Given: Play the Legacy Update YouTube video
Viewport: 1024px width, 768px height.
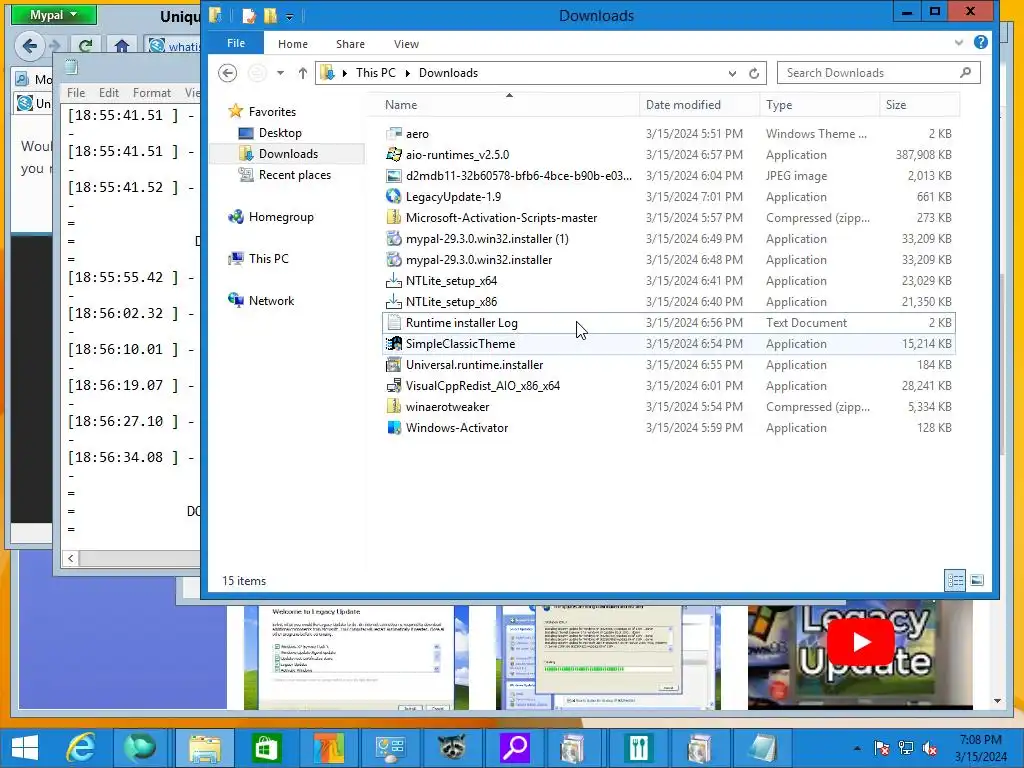Looking at the screenshot, I should 860,643.
